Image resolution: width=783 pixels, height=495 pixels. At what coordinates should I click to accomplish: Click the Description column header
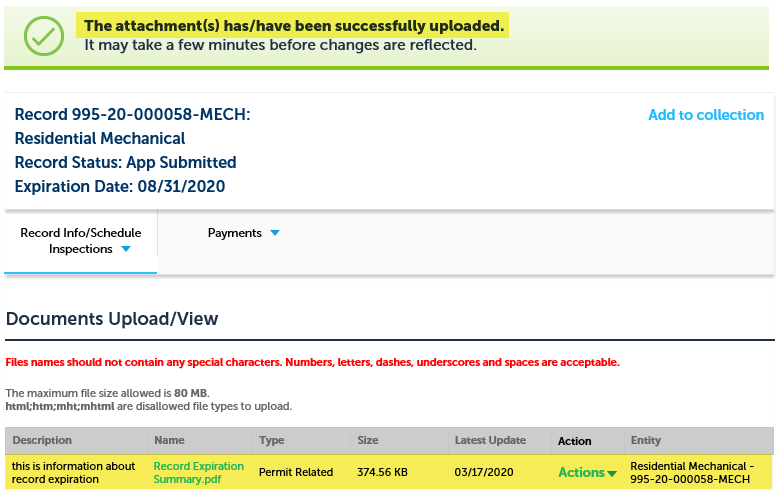[42, 440]
